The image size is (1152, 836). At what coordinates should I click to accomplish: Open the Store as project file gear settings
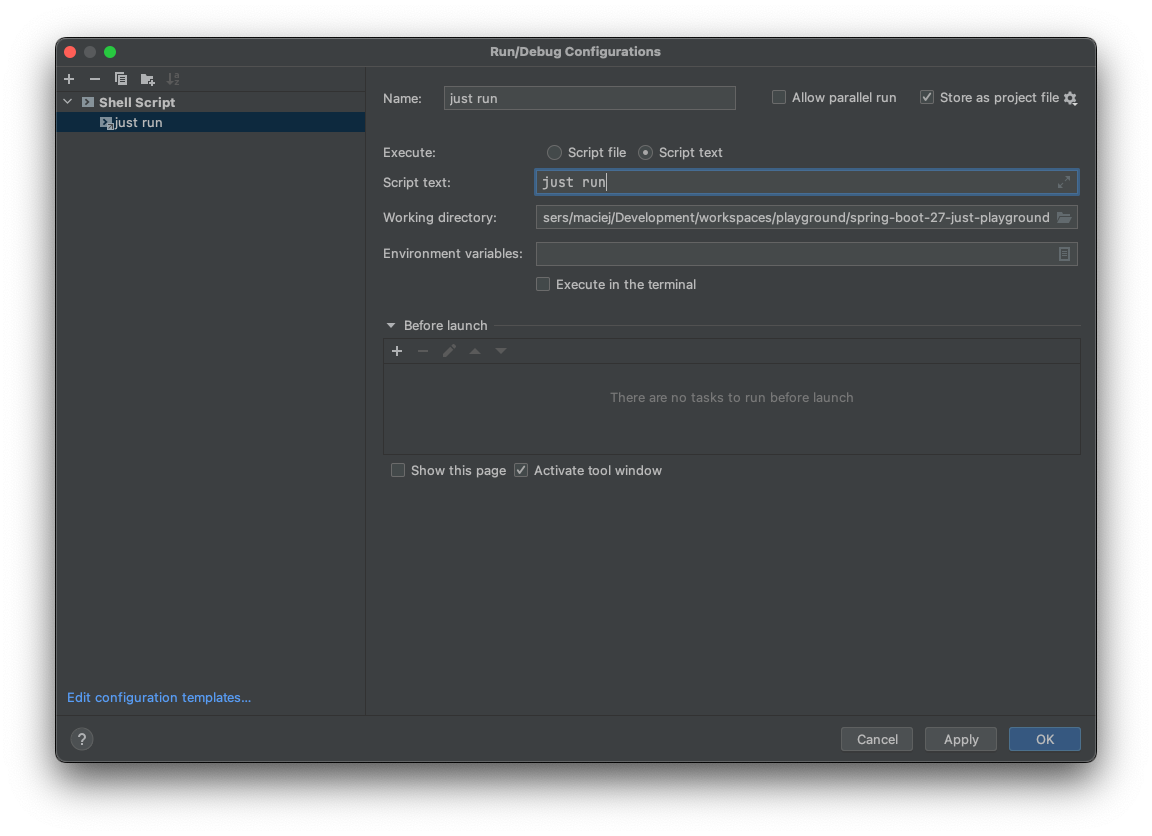[1071, 97]
